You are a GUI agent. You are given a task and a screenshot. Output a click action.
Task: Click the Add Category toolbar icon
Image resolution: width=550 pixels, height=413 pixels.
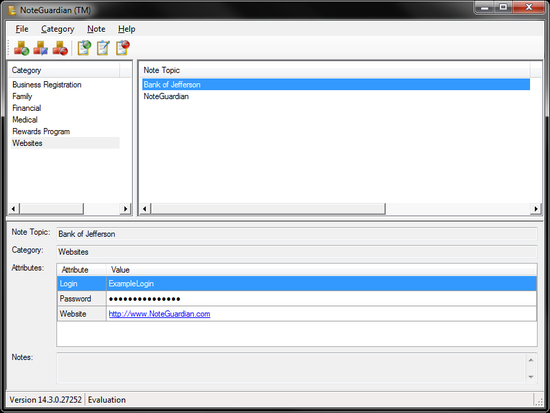click(21, 48)
